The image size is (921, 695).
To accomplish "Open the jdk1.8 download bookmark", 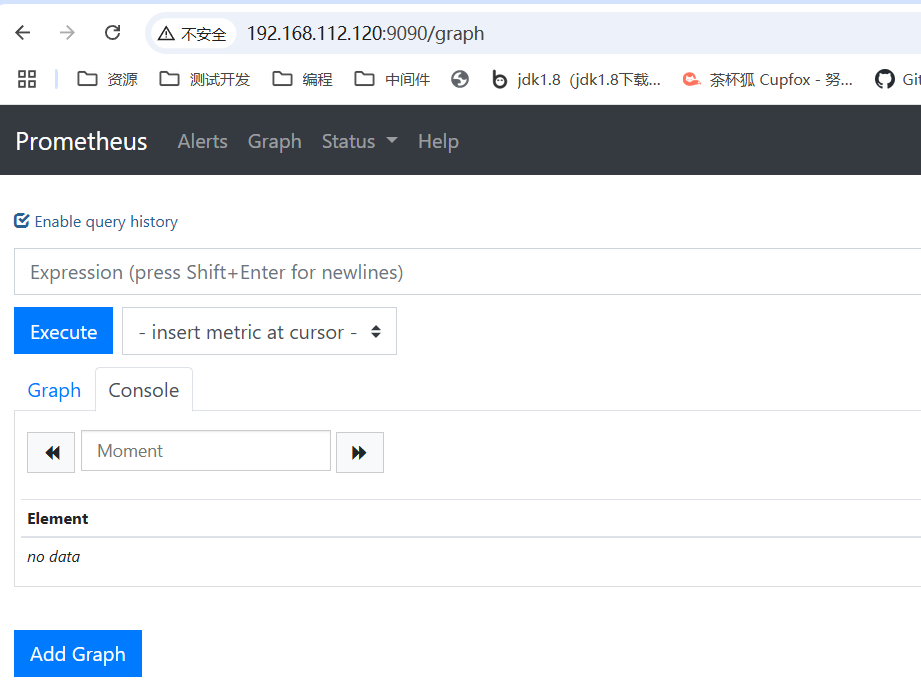I will tap(576, 79).
